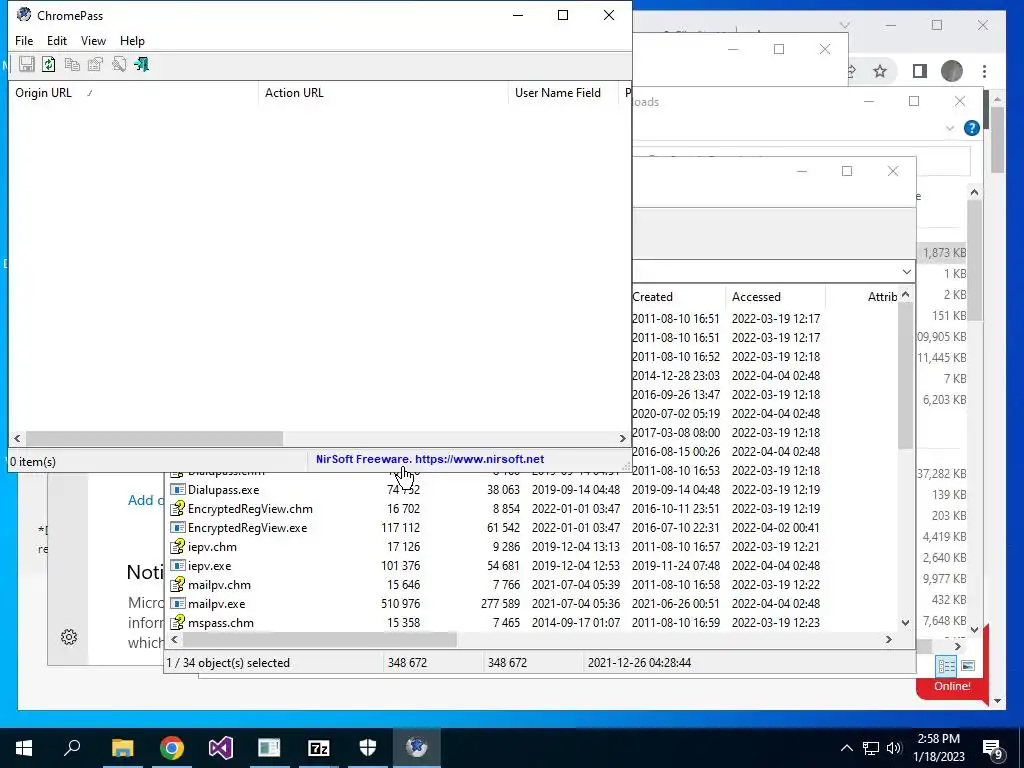
Task: Switch to 7-Zip on the taskbar
Action: click(319, 748)
